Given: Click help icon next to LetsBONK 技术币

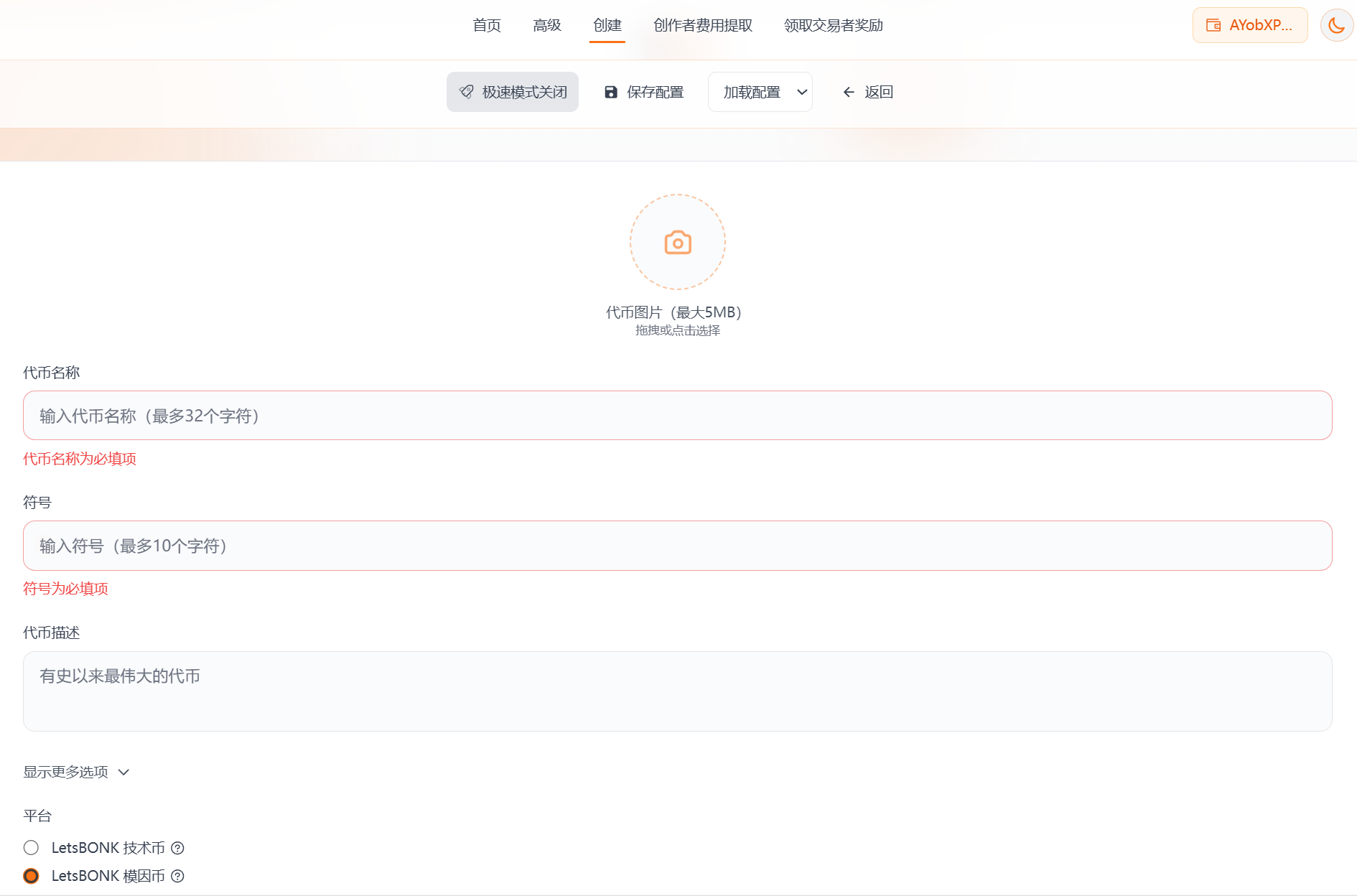Looking at the screenshot, I should pyautogui.click(x=177, y=848).
